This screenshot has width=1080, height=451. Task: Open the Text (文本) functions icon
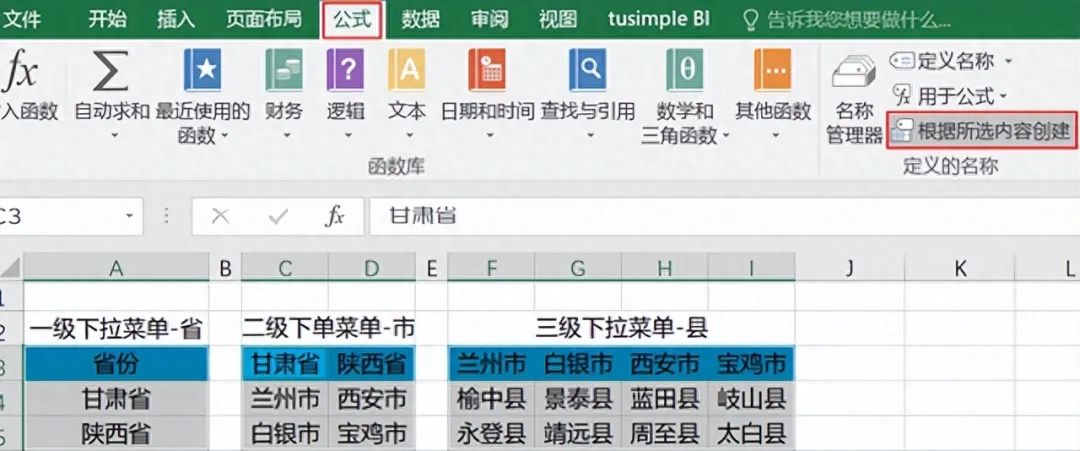point(407,71)
